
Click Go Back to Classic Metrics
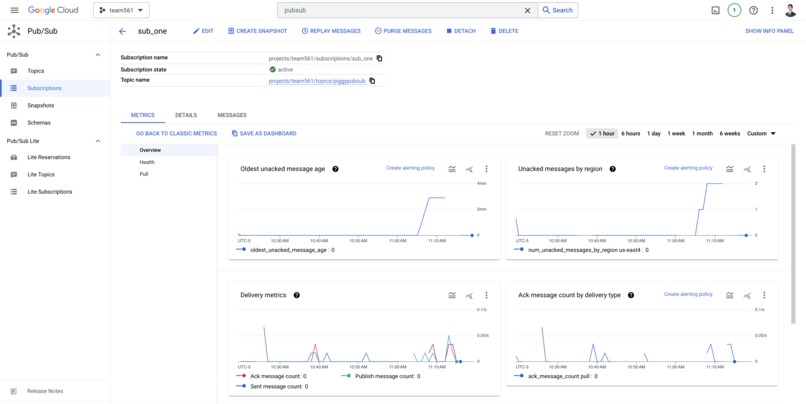click(x=176, y=134)
